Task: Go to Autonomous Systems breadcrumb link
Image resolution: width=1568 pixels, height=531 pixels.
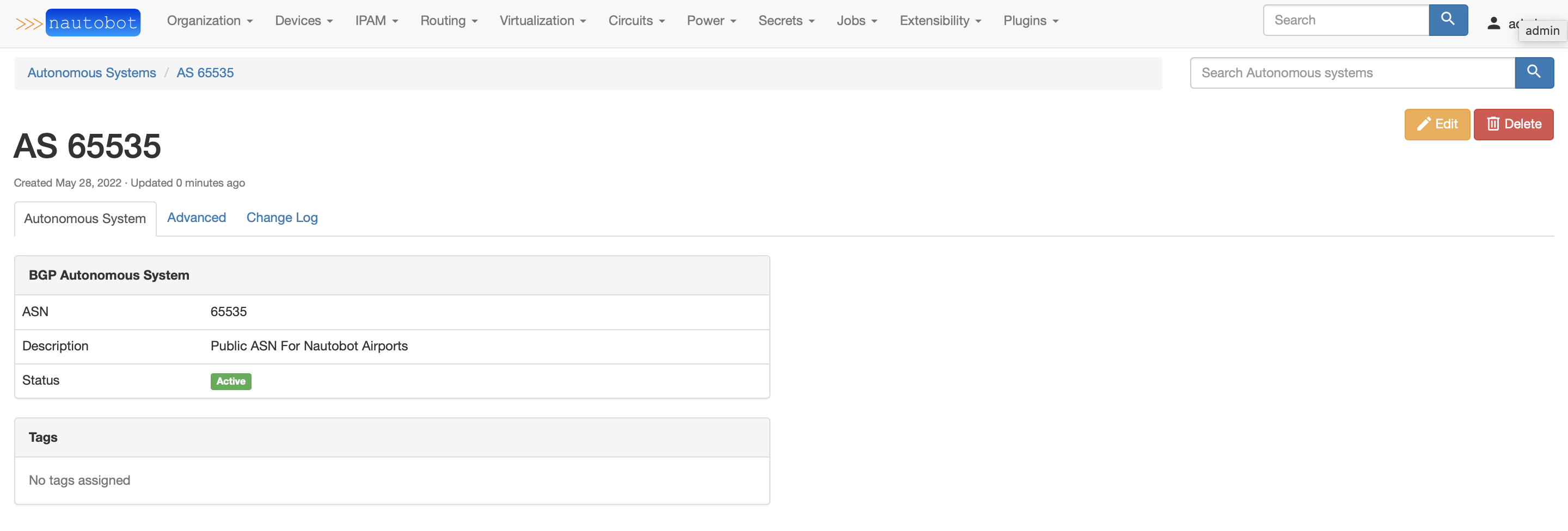Action: pyautogui.click(x=91, y=73)
